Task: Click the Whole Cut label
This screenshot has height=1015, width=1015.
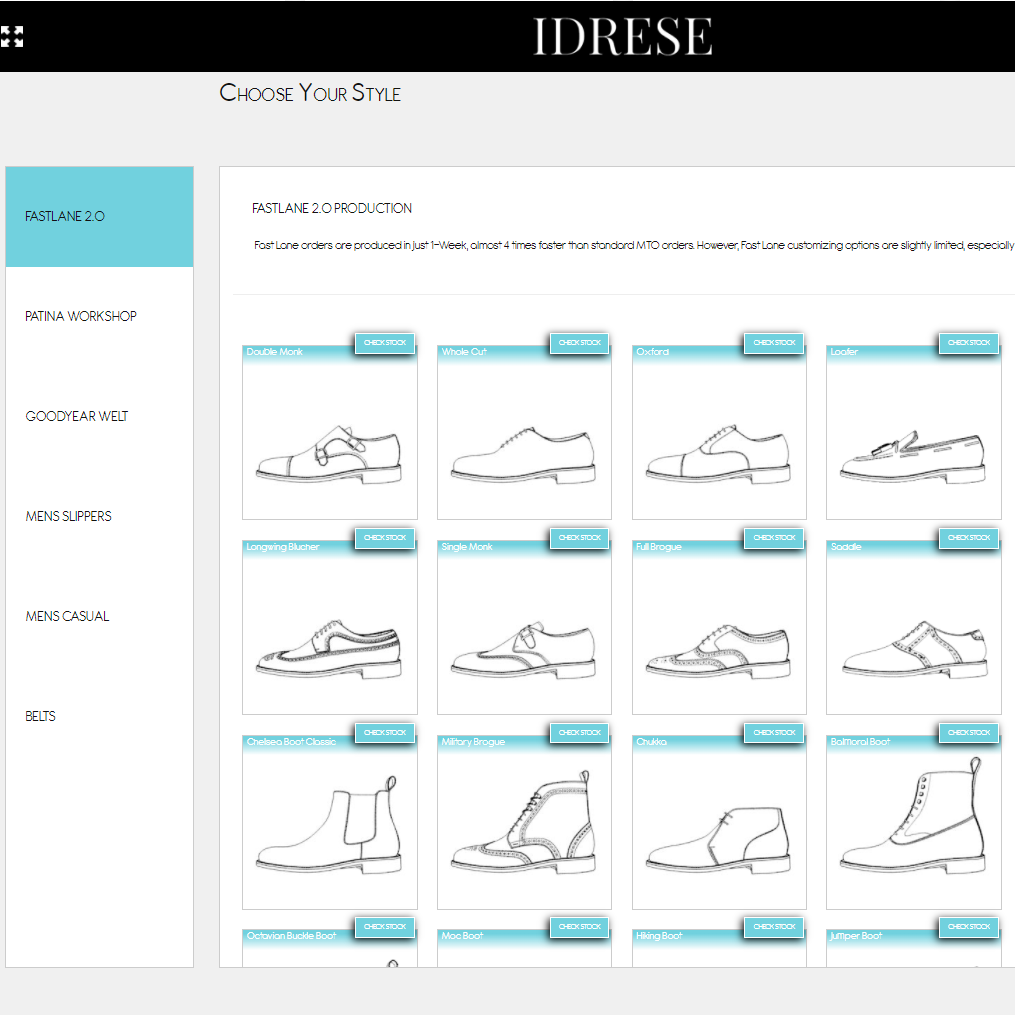Action: coord(463,351)
